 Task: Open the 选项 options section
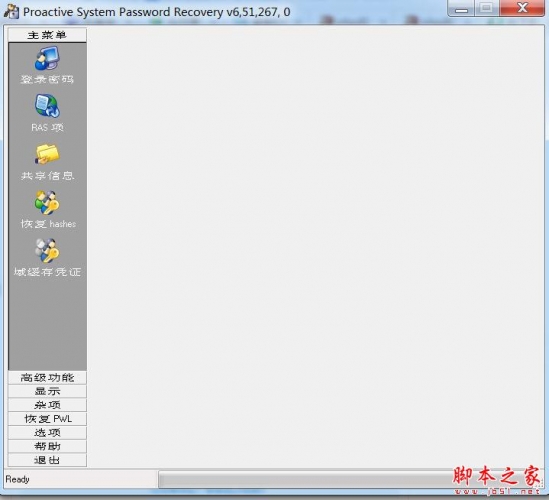47,433
